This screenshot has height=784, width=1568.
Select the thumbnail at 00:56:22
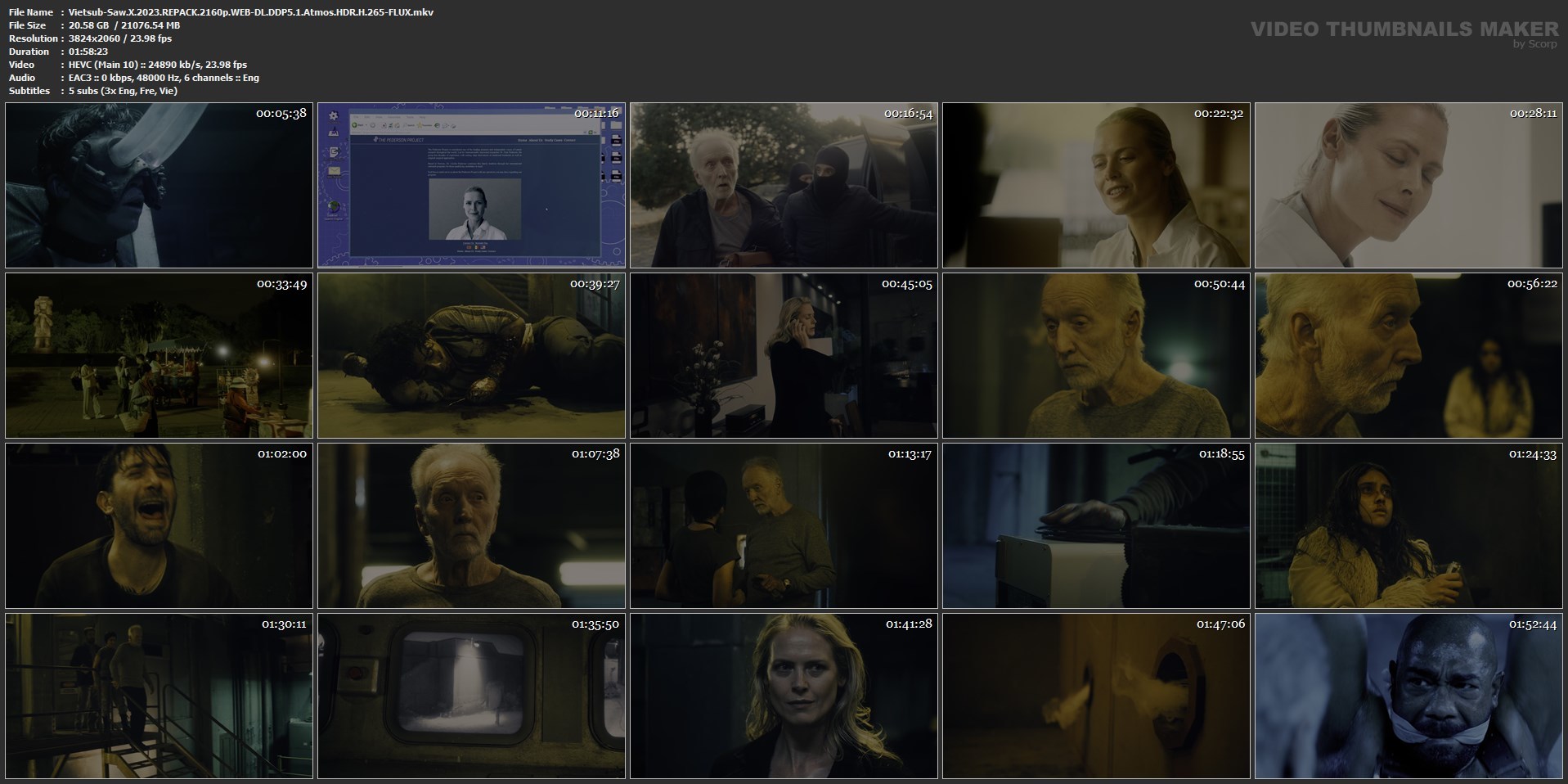coord(1409,356)
